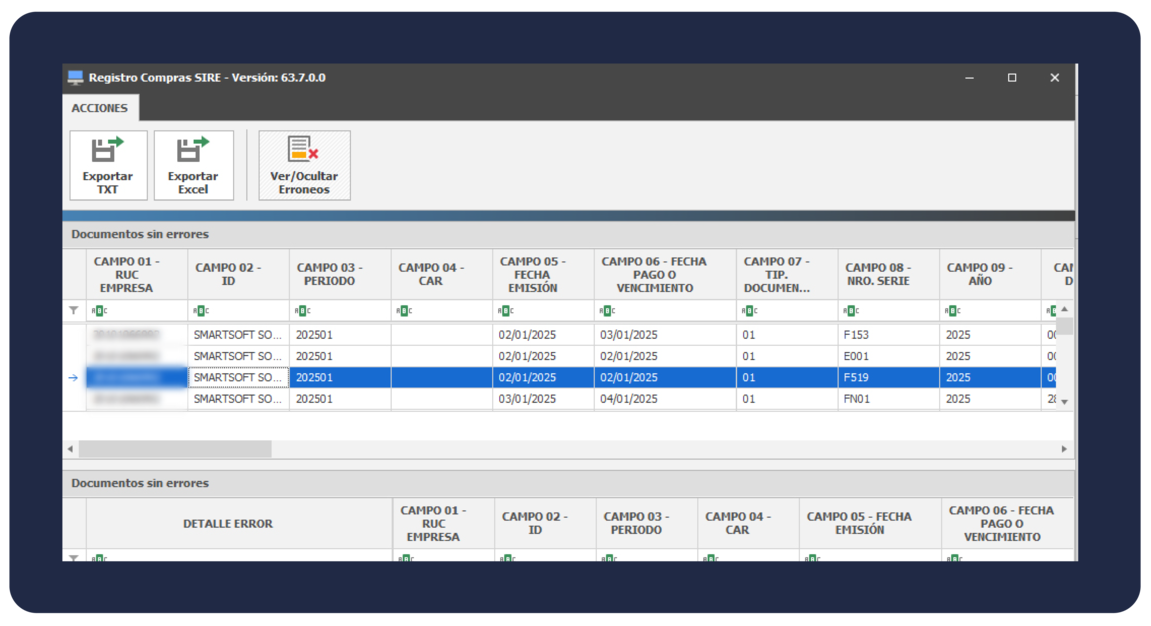Image resolution: width=1151 pixels, height=626 pixels.
Task: Open filter condition icon under CAMPO 03 PERIODO
Action: coord(302,311)
